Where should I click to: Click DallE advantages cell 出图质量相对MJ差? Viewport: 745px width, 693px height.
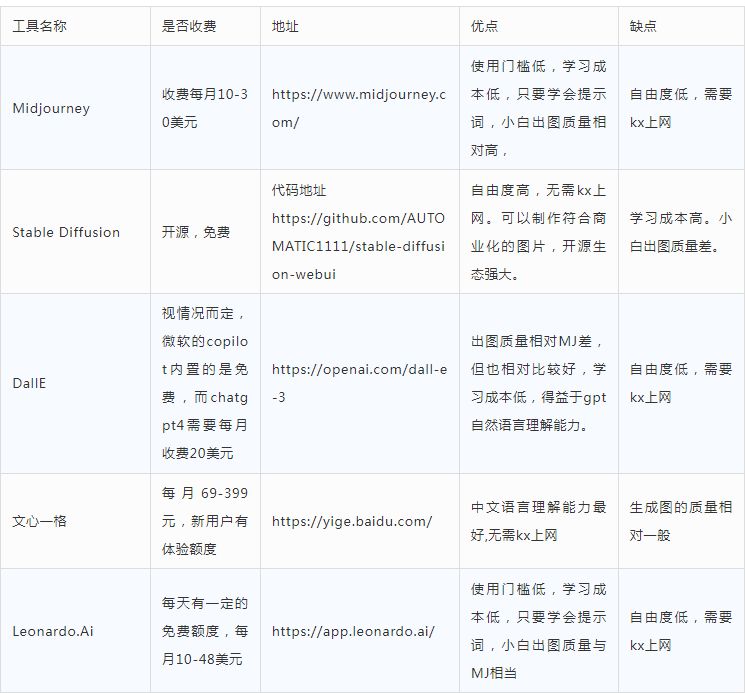538,383
